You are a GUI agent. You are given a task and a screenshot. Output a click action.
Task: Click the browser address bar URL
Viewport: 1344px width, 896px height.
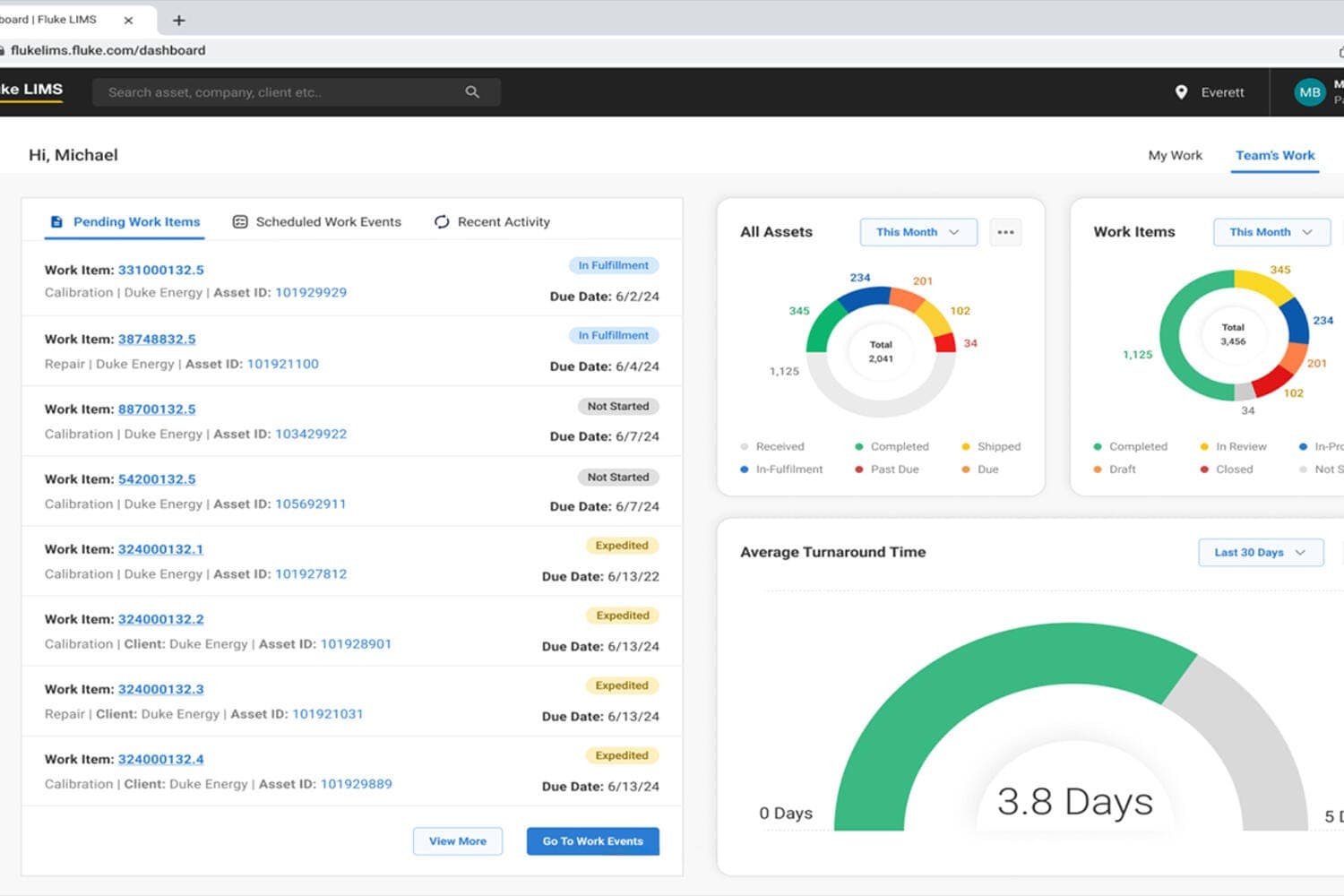click(x=108, y=50)
